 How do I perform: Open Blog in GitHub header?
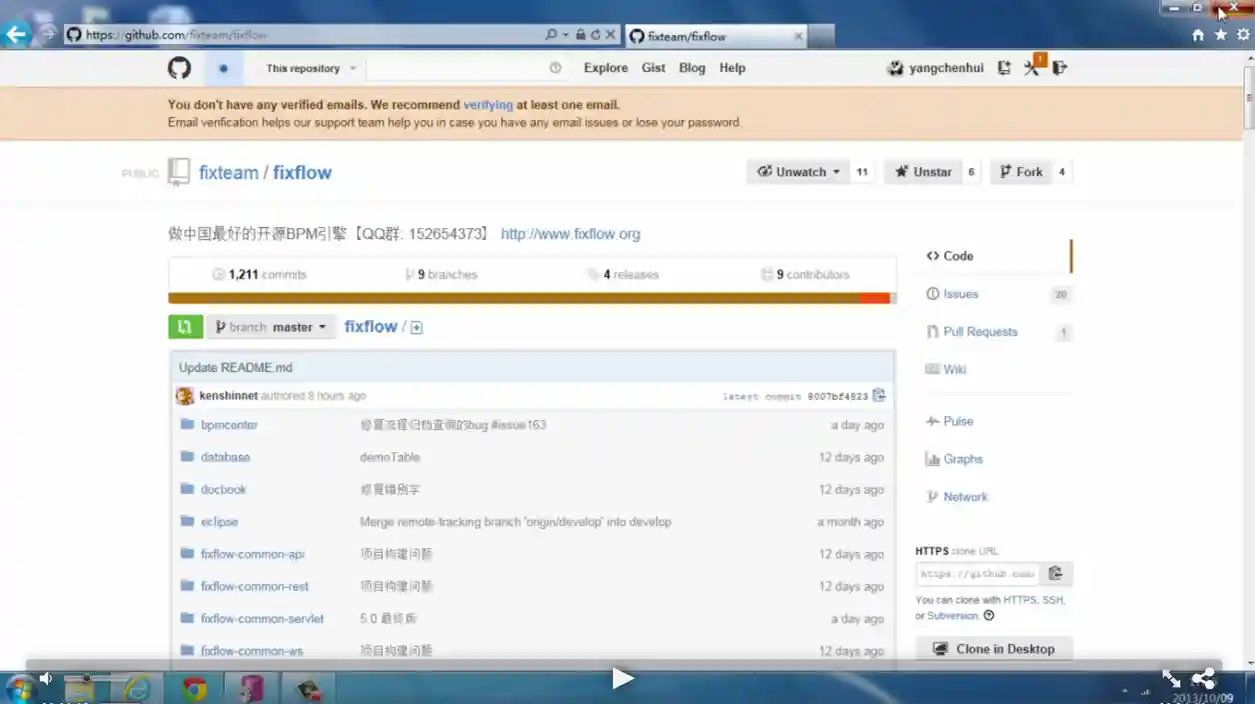pyautogui.click(x=692, y=68)
